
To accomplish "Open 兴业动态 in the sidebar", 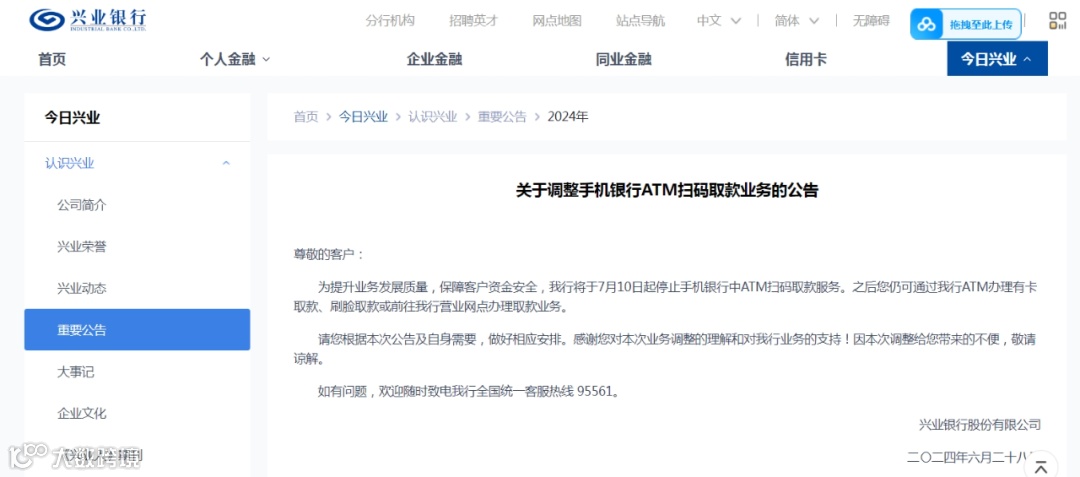I will (x=82, y=288).
